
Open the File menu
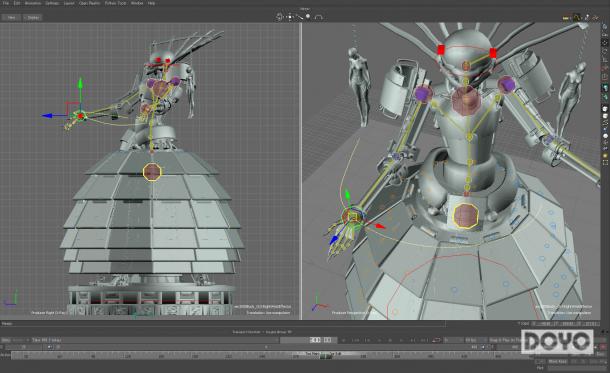click(x=5, y=3)
